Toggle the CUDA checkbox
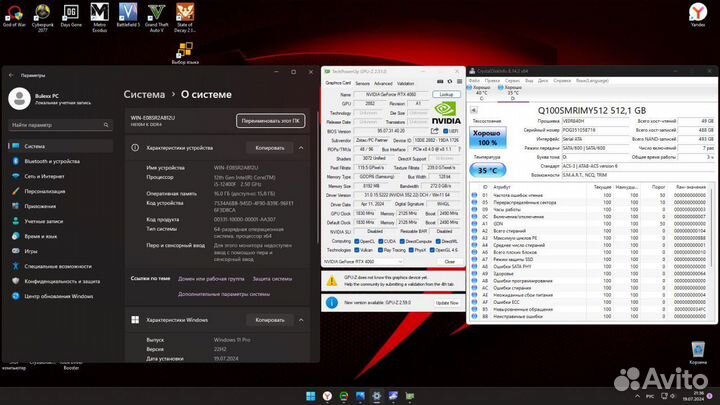This screenshot has width=720, height=405. pyautogui.click(x=380, y=241)
